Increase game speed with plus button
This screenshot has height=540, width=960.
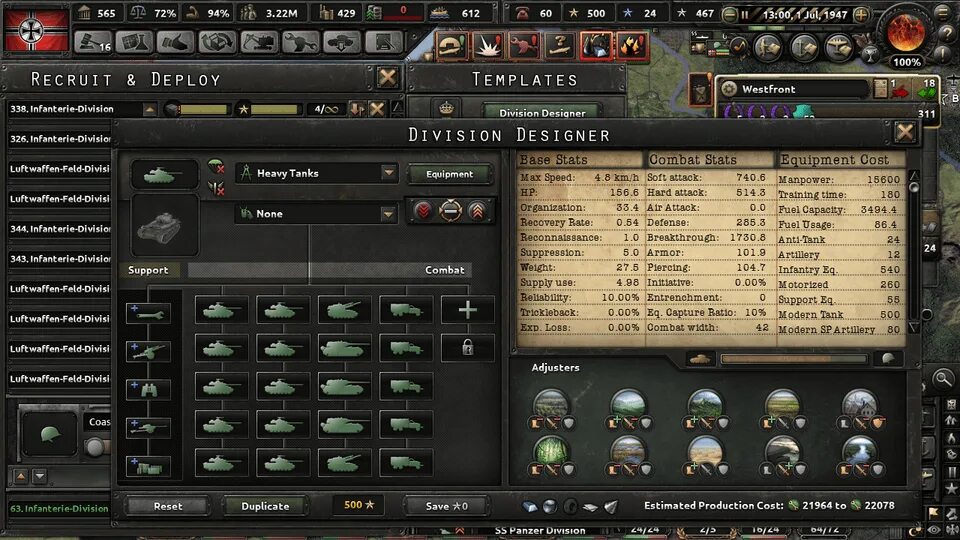(861, 14)
